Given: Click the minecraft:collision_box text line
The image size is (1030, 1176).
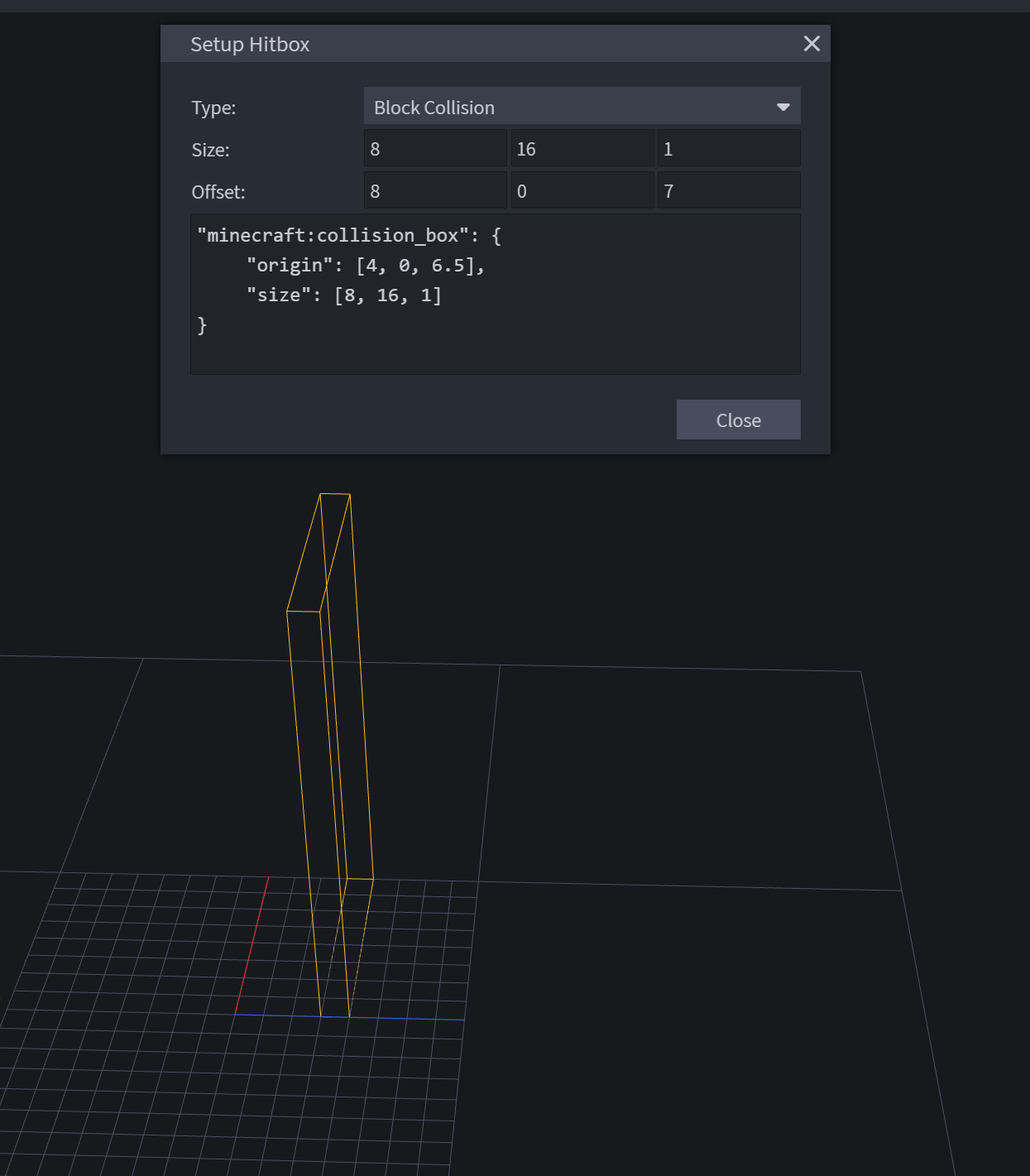Looking at the screenshot, I should 348,236.
